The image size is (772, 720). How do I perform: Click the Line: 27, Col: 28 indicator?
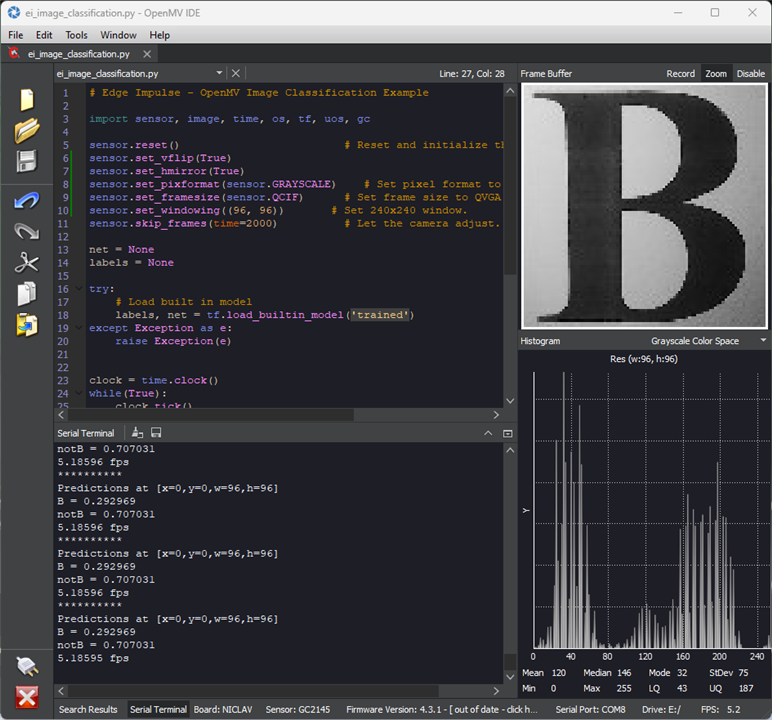(472, 74)
